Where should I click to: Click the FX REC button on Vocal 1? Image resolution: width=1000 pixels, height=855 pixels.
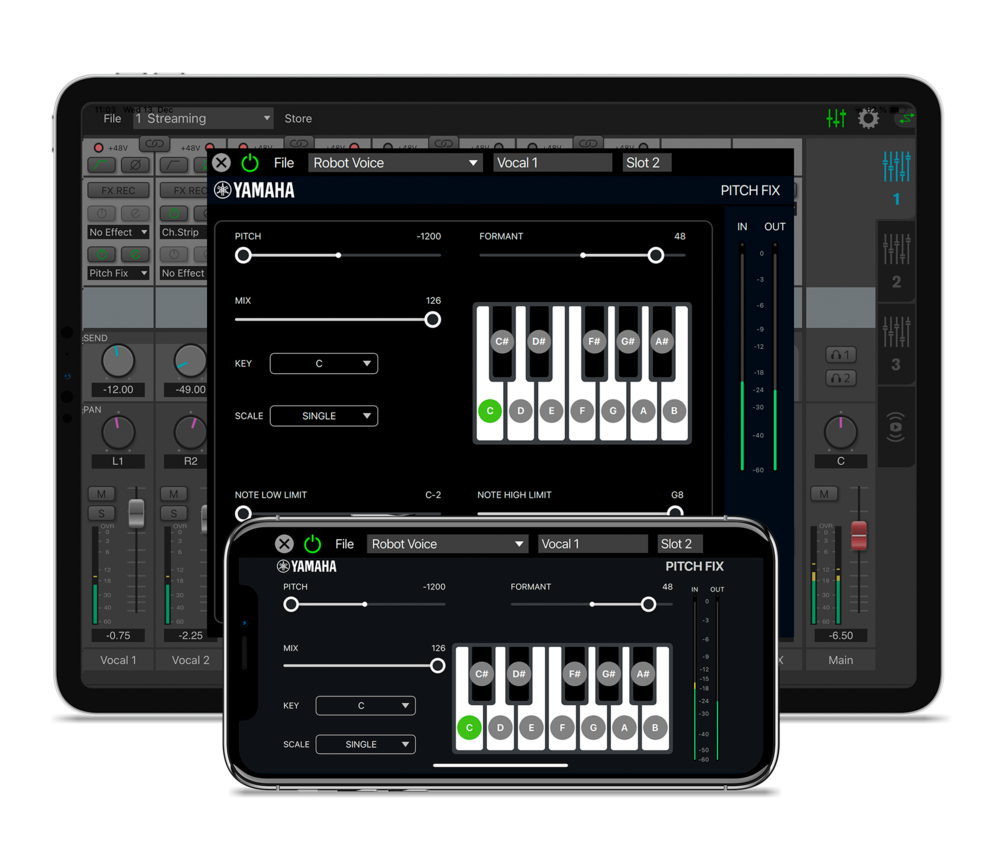(x=118, y=190)
